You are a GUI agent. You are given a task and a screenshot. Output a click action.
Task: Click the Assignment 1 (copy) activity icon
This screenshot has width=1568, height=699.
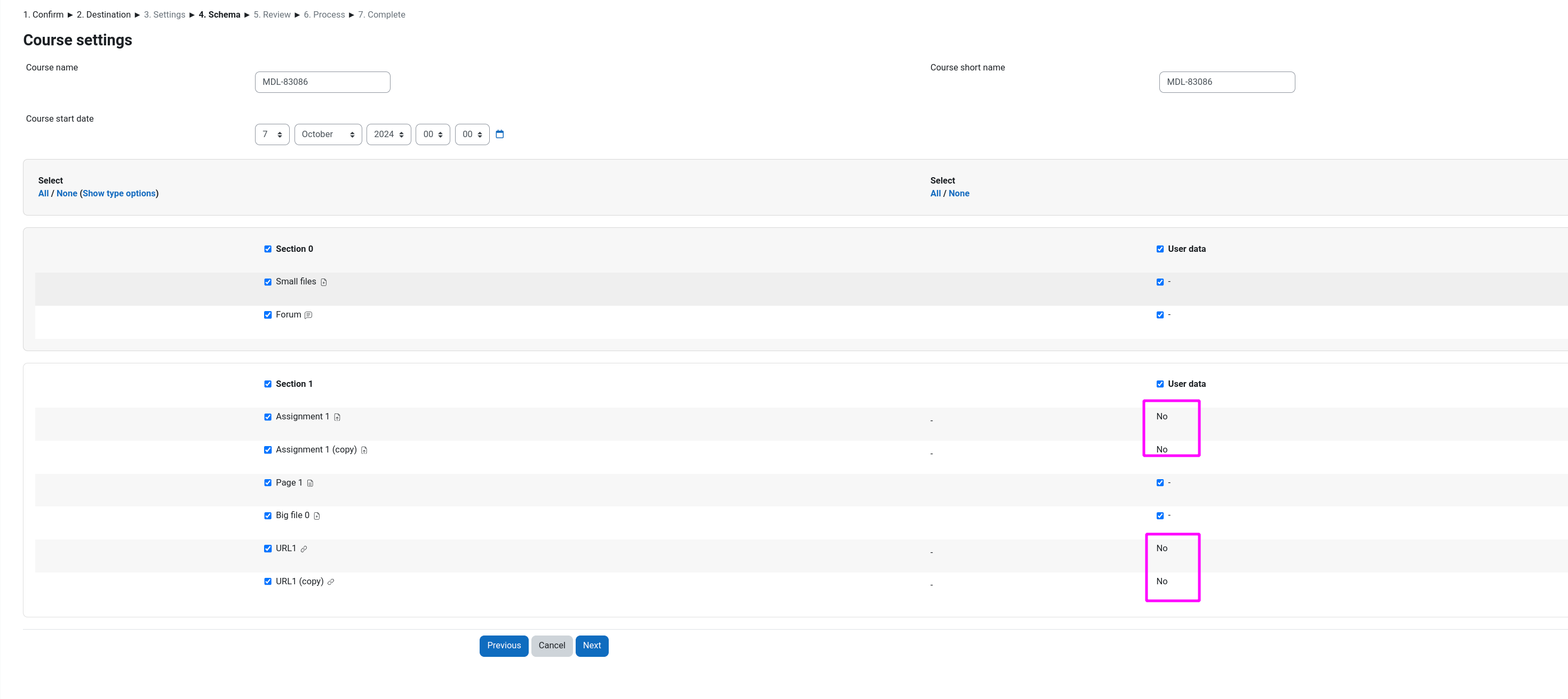coord(364,450)
